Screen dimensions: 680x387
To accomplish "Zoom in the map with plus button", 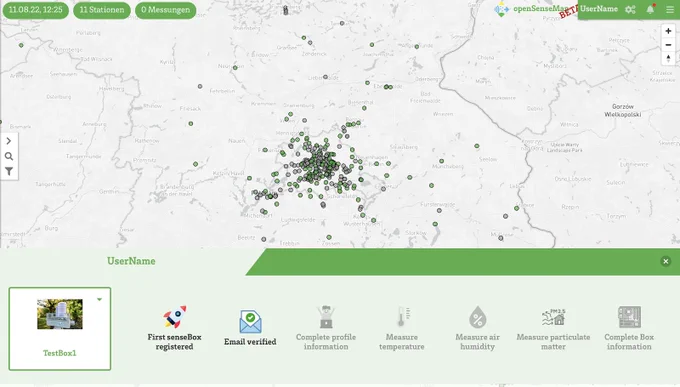I will (x=668, y=31).
